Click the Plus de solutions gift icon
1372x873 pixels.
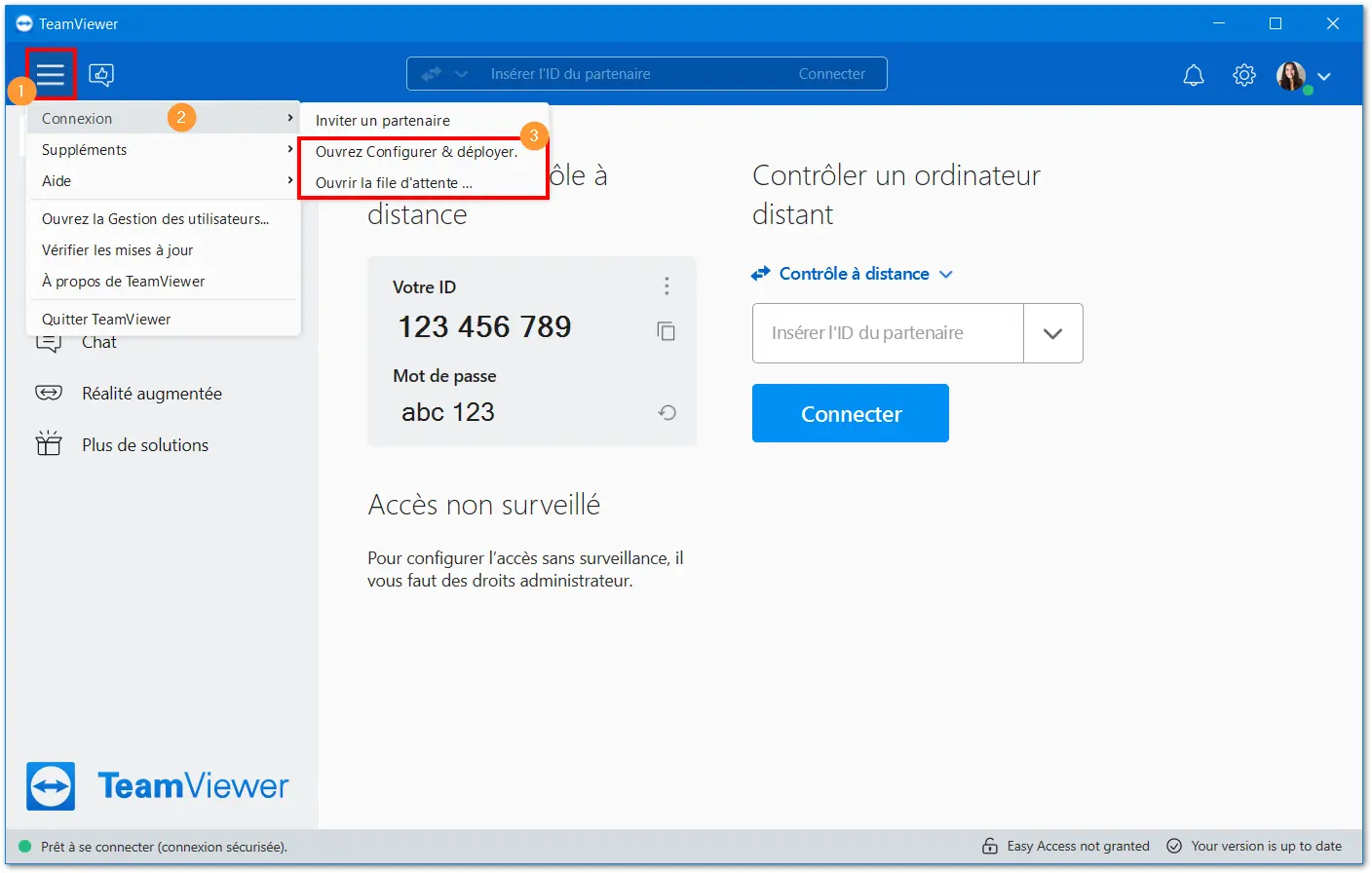49,444
